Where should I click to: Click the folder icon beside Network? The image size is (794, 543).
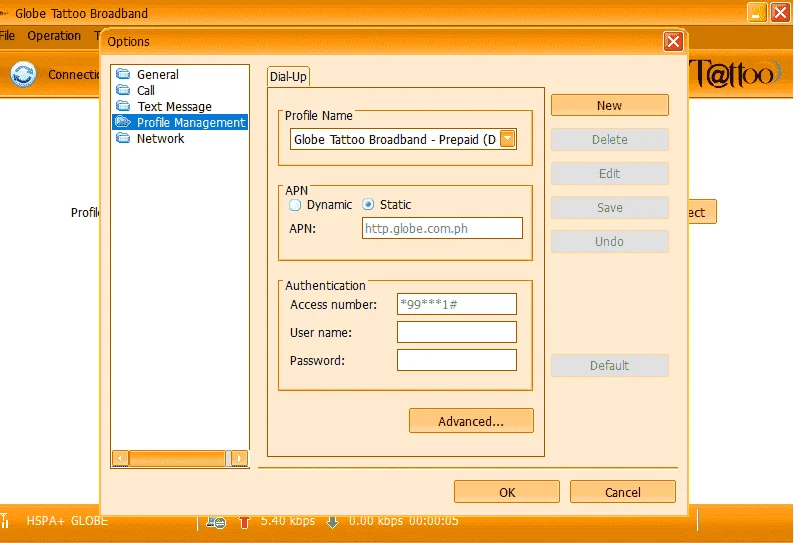pos(123,138)
